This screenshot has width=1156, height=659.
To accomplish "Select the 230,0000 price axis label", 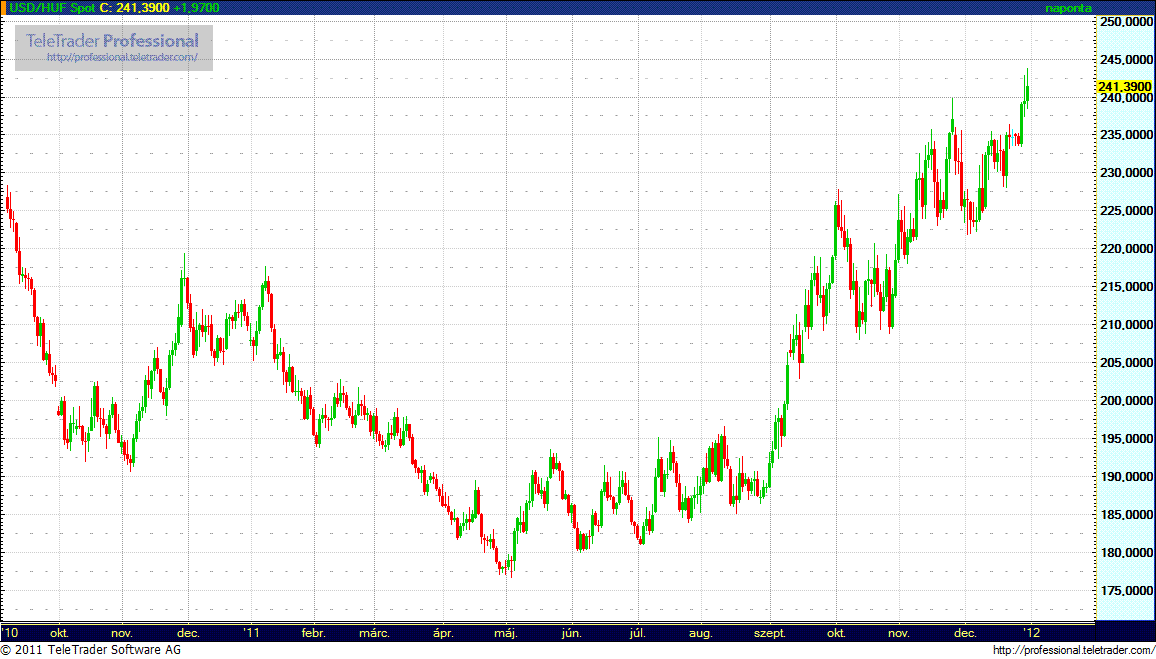I will coord(1125,172).
